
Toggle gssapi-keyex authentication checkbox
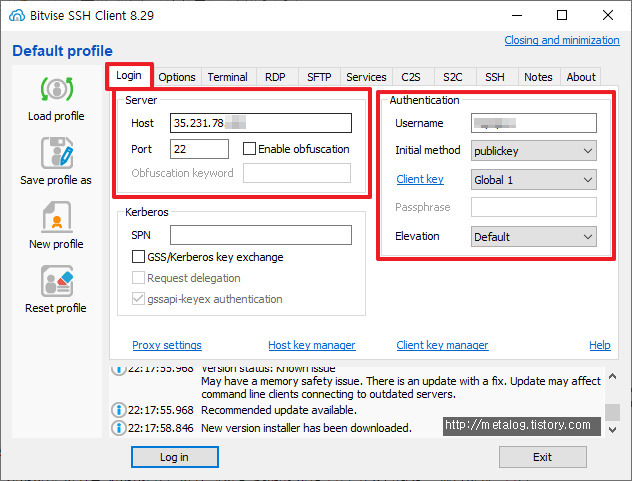[138, 299]
